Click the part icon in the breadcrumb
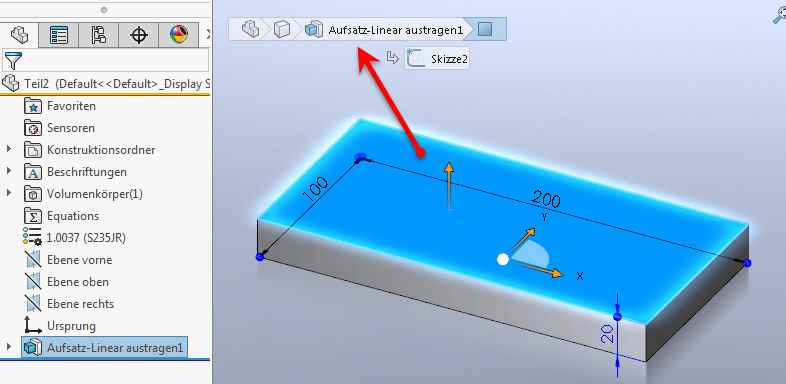 (x=251, y=29)
